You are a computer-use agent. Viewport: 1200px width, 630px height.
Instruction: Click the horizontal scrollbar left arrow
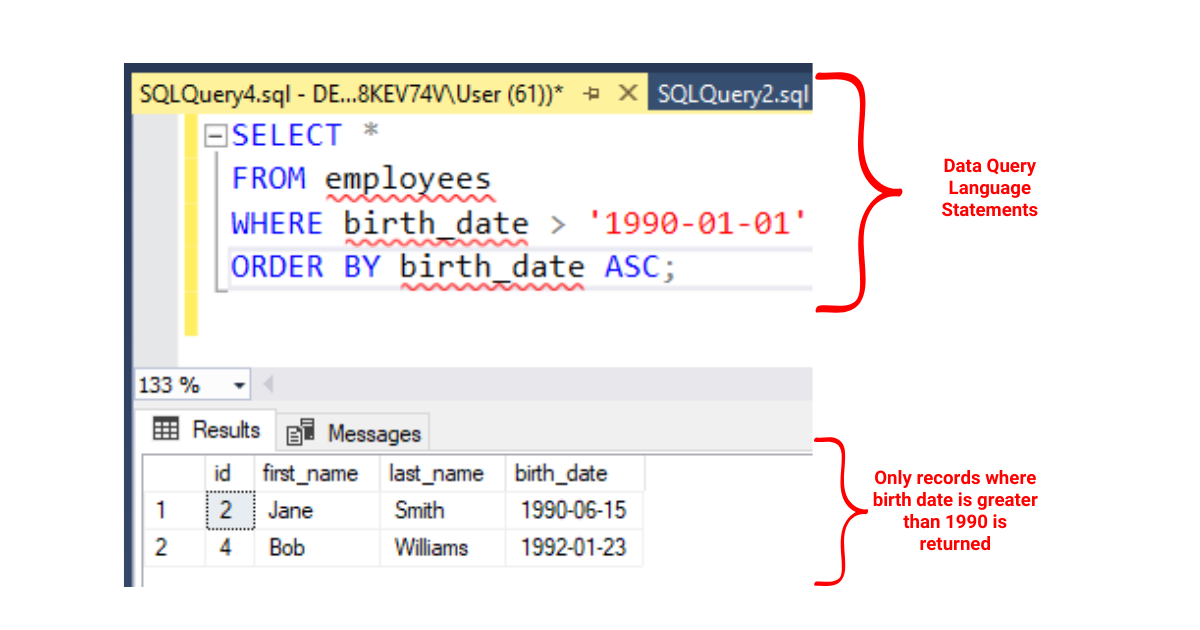click(x=268, y=385)
